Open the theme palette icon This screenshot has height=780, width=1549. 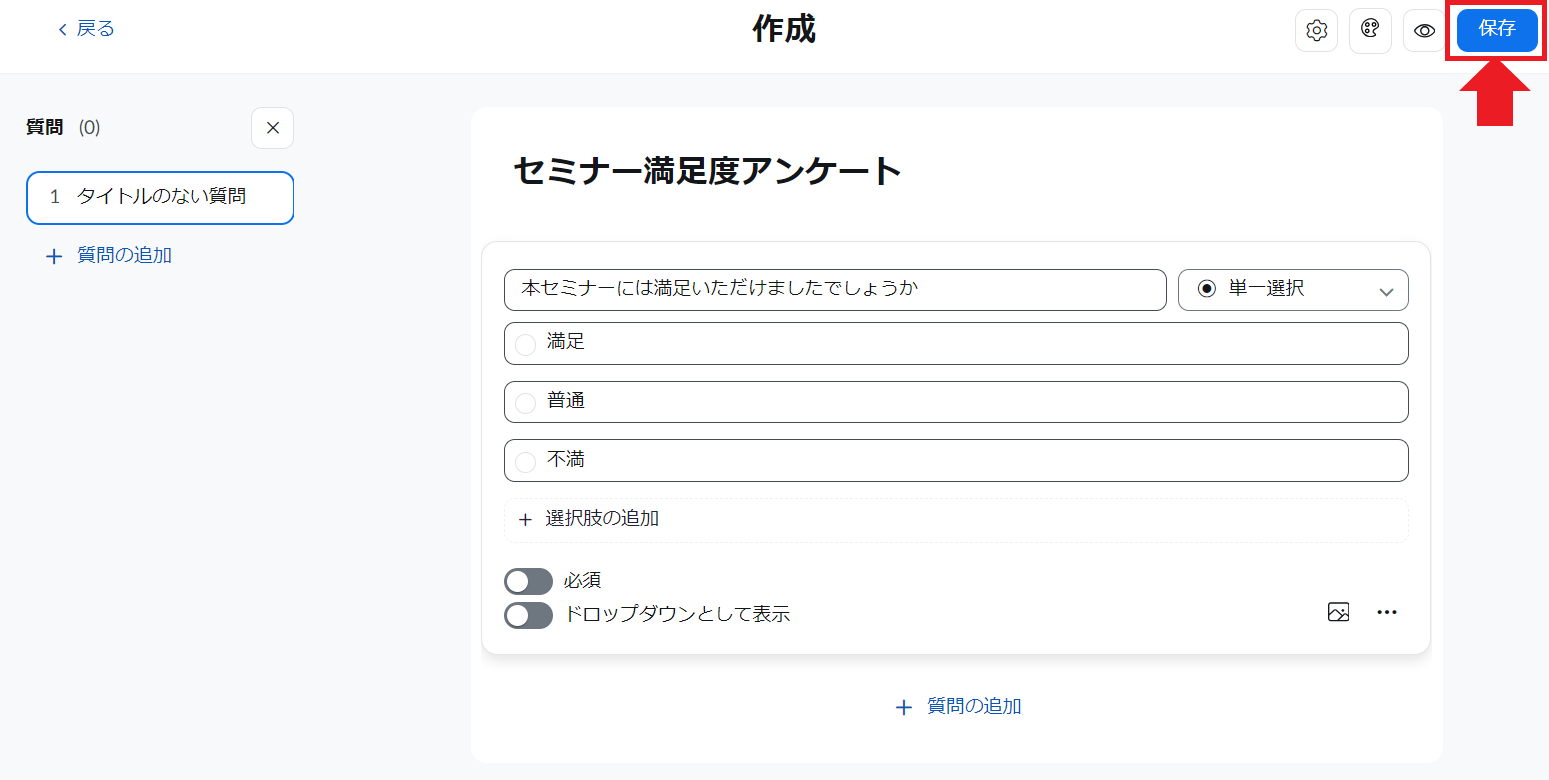click(x=1370, y=31)
